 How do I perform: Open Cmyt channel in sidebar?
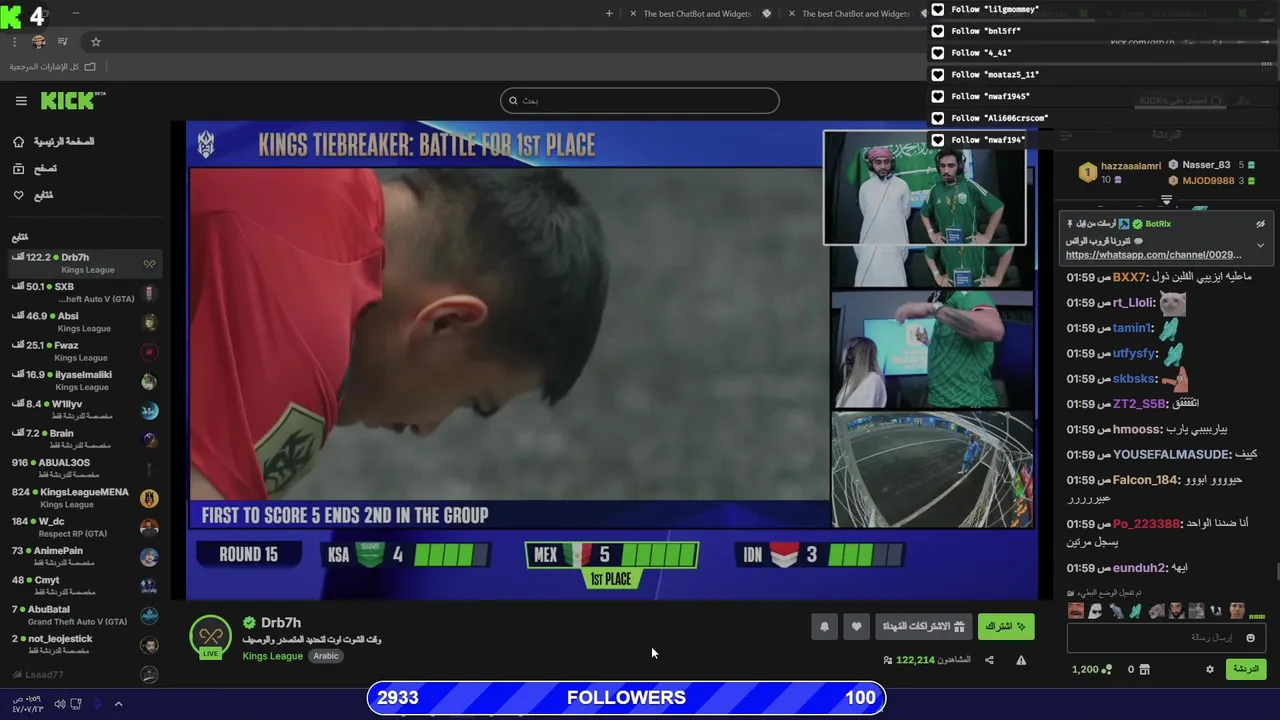click(x=85, y=585)
